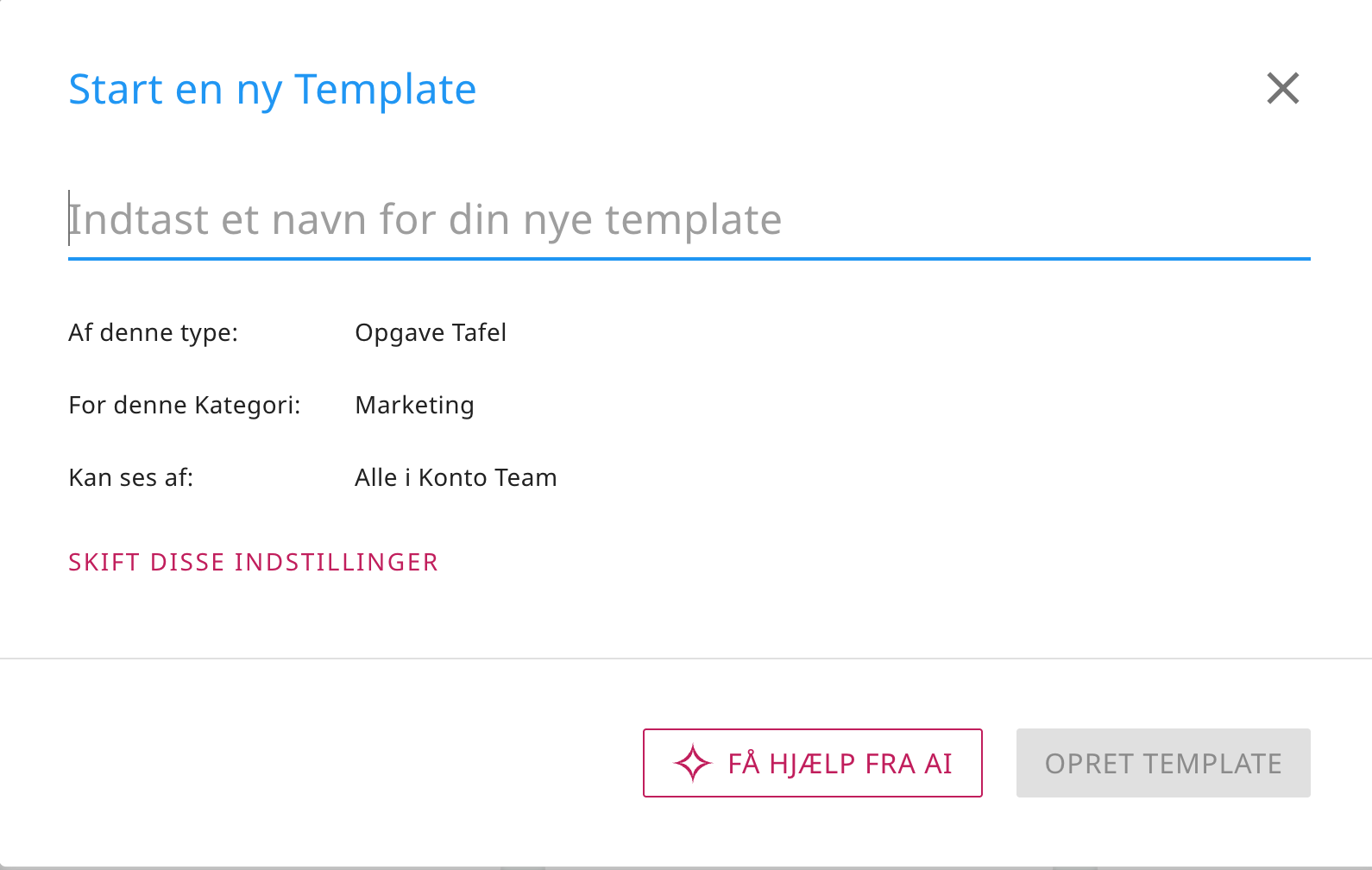Click the text cursor in name field
Screen dimensions: 1372x870
point(69,218)
